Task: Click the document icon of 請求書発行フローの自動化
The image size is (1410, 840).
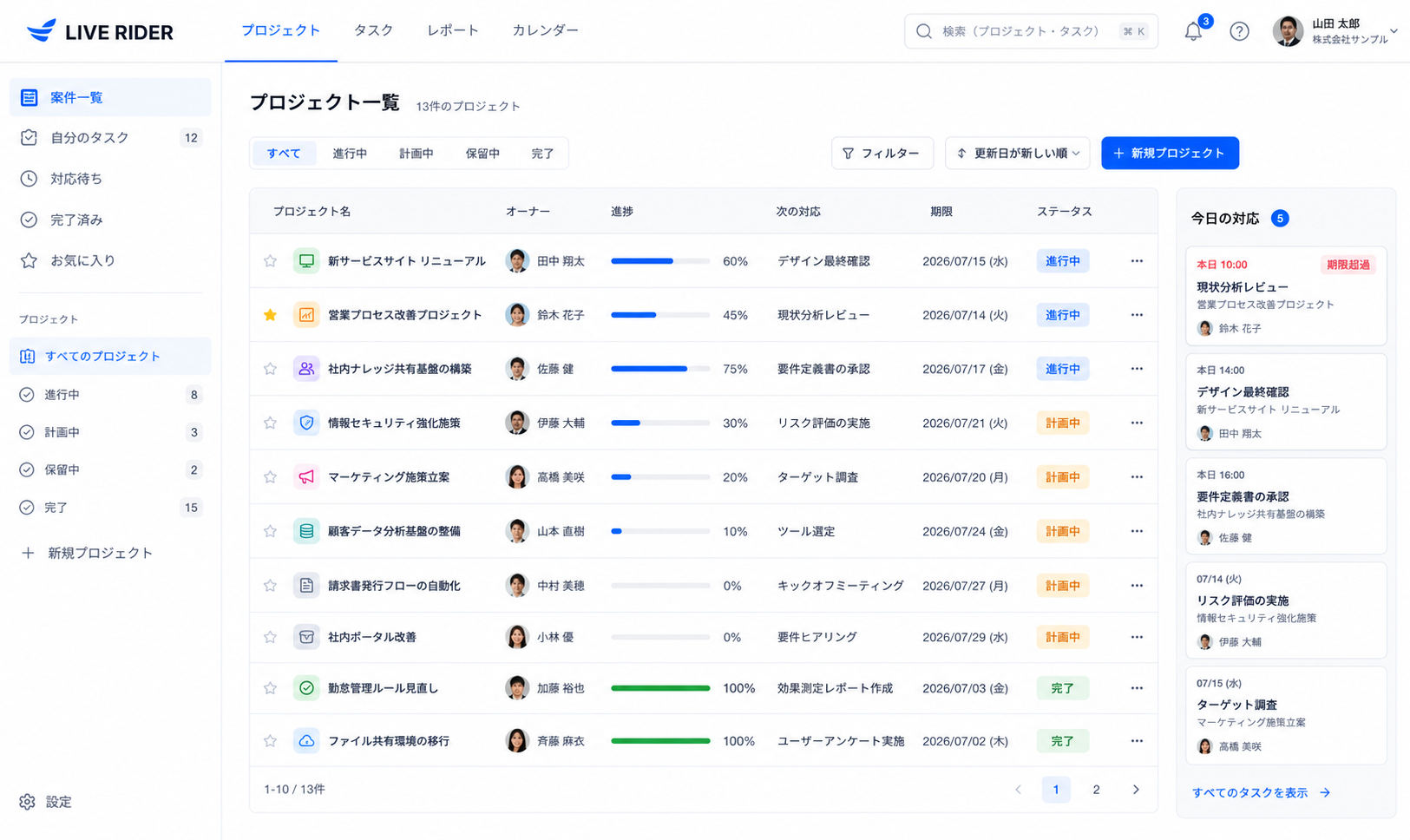Action: tap(306, 586)
